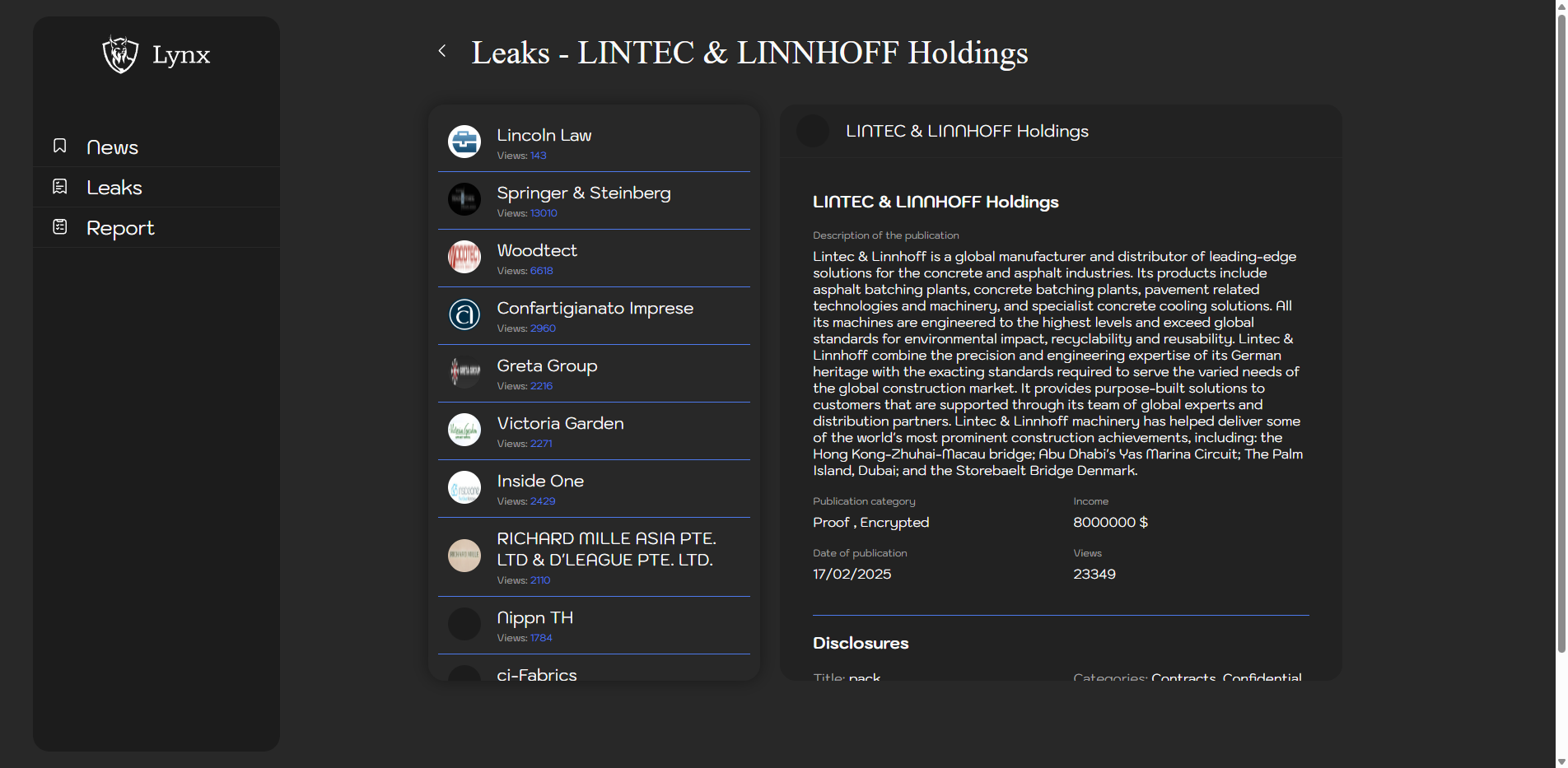Open the News menu item

(113, 147)
